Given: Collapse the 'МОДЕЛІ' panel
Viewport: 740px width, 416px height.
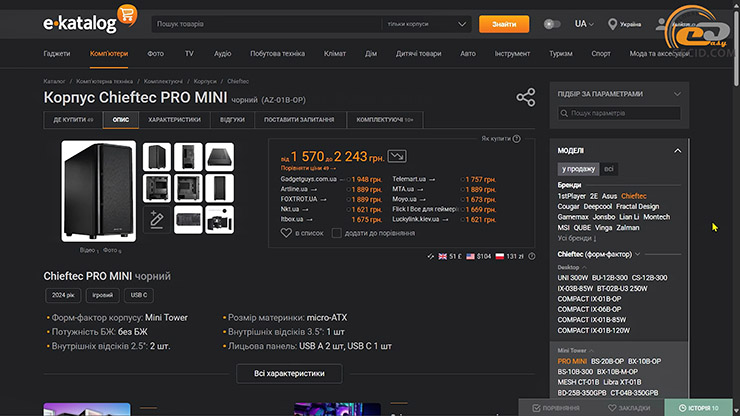Looking at the screenshot, I should click(x=677, y=150).
